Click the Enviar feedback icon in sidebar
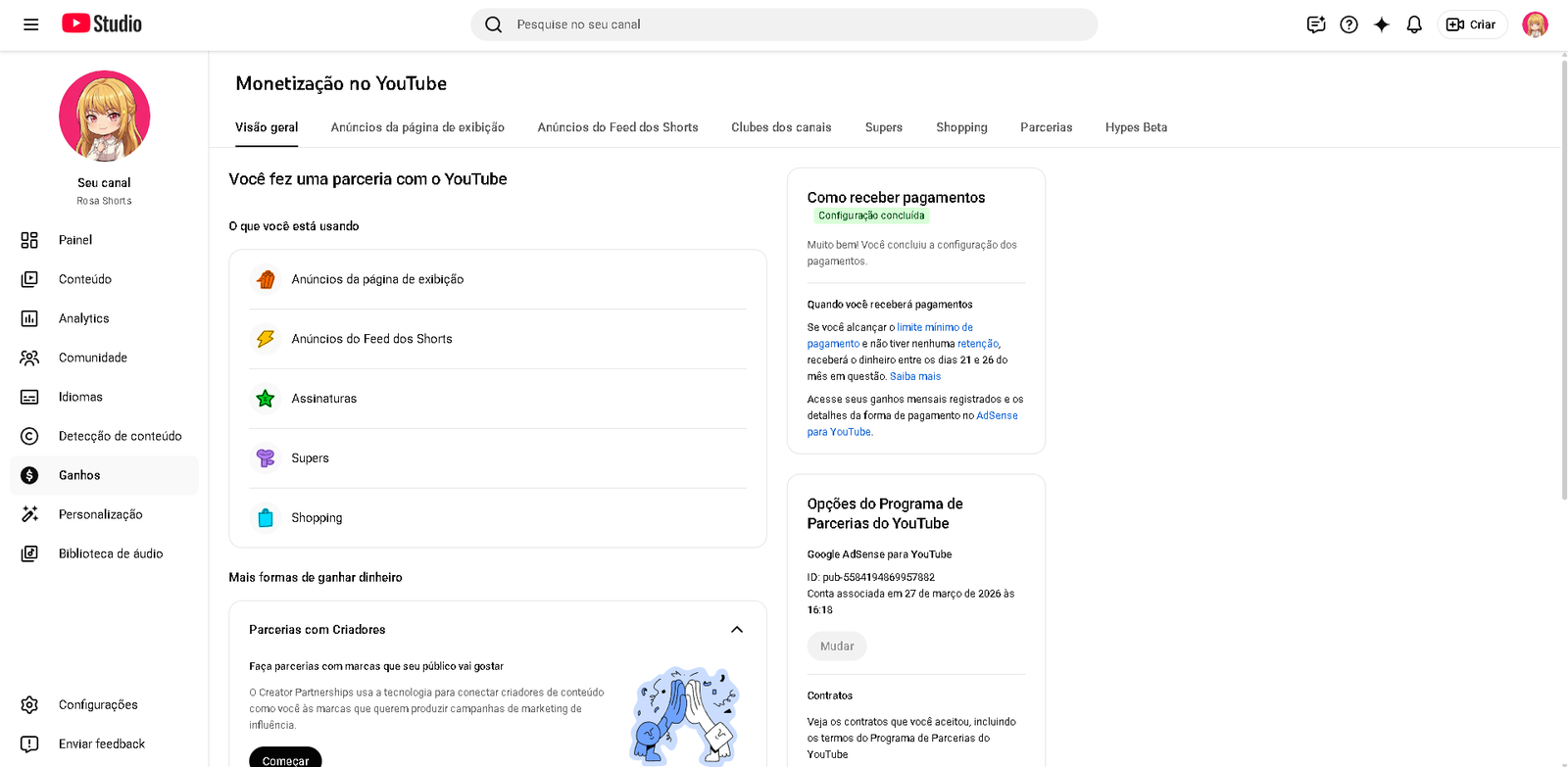The height and width of the screenshot is (767, 1568). [x=29, y=743]
